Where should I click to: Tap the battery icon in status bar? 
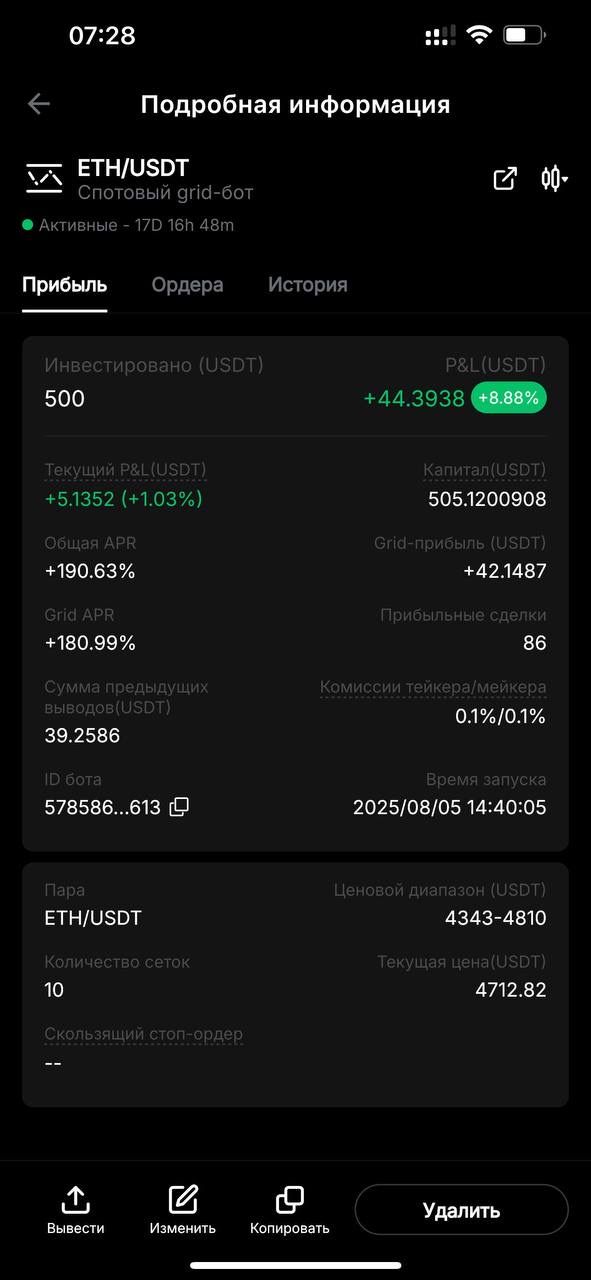pos(525,36)
